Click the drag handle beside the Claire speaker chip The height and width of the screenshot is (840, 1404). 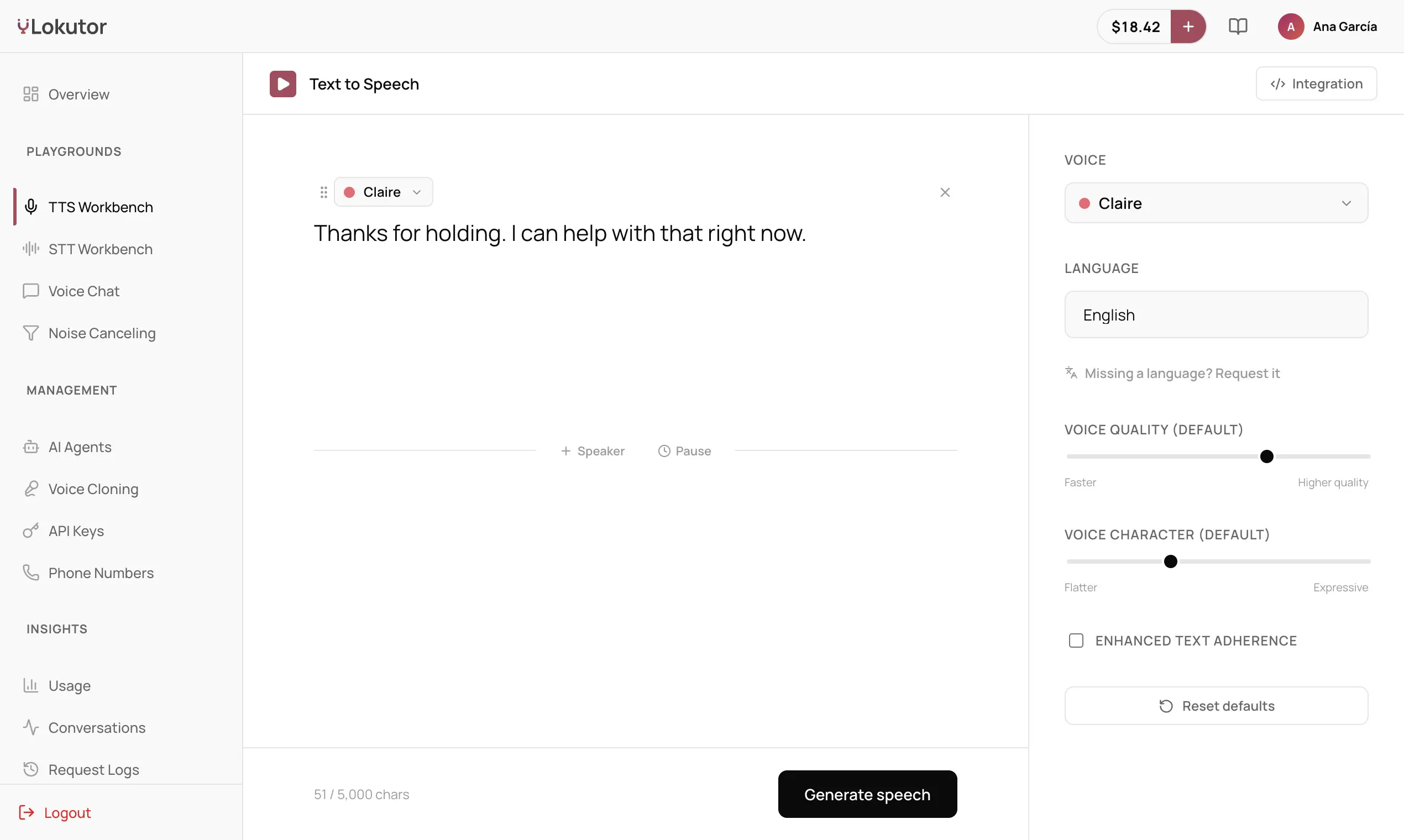[323, 192]
